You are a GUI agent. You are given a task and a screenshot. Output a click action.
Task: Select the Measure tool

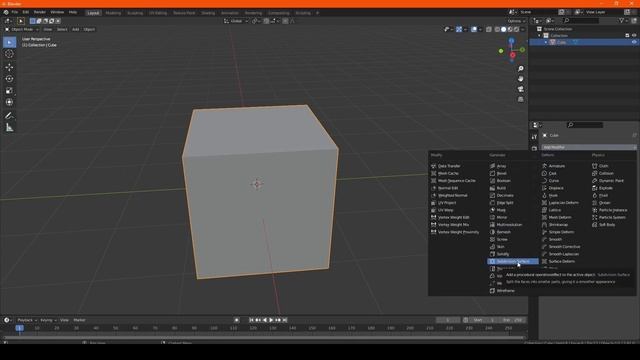[9, 128]
